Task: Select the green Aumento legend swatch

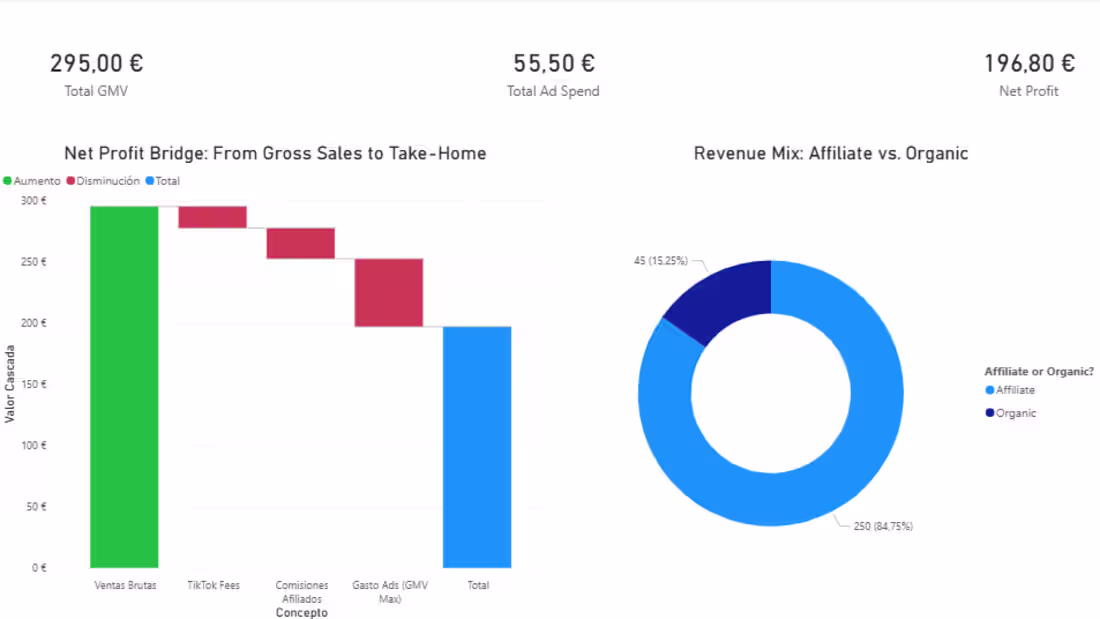Action: coord(7,180)
